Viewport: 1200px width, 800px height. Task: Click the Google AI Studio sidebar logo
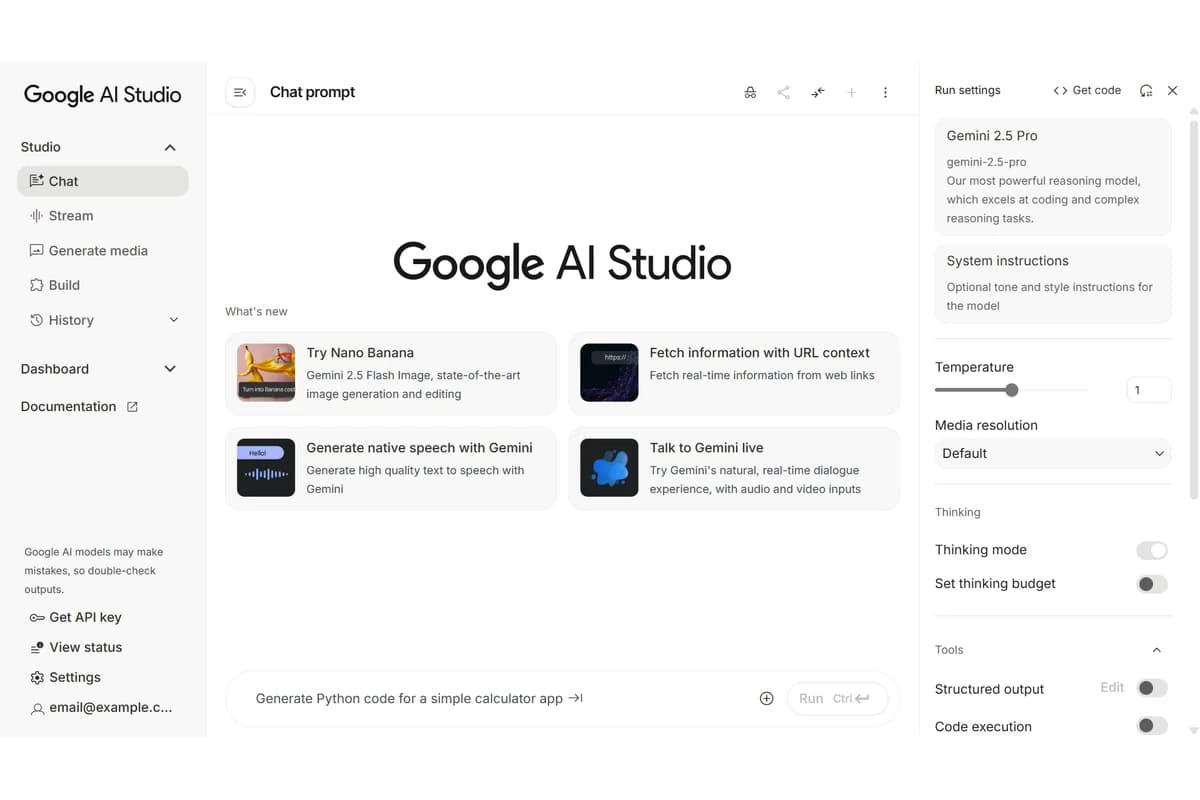(102, 95)
